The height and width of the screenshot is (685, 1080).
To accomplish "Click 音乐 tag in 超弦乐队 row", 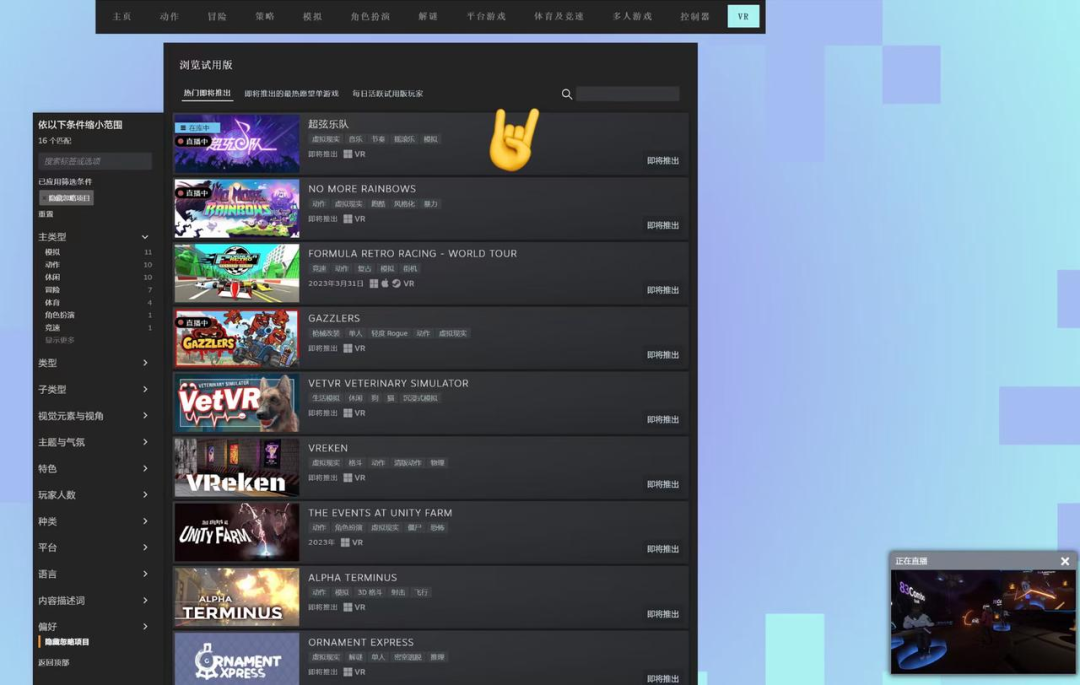I will 355,139.
